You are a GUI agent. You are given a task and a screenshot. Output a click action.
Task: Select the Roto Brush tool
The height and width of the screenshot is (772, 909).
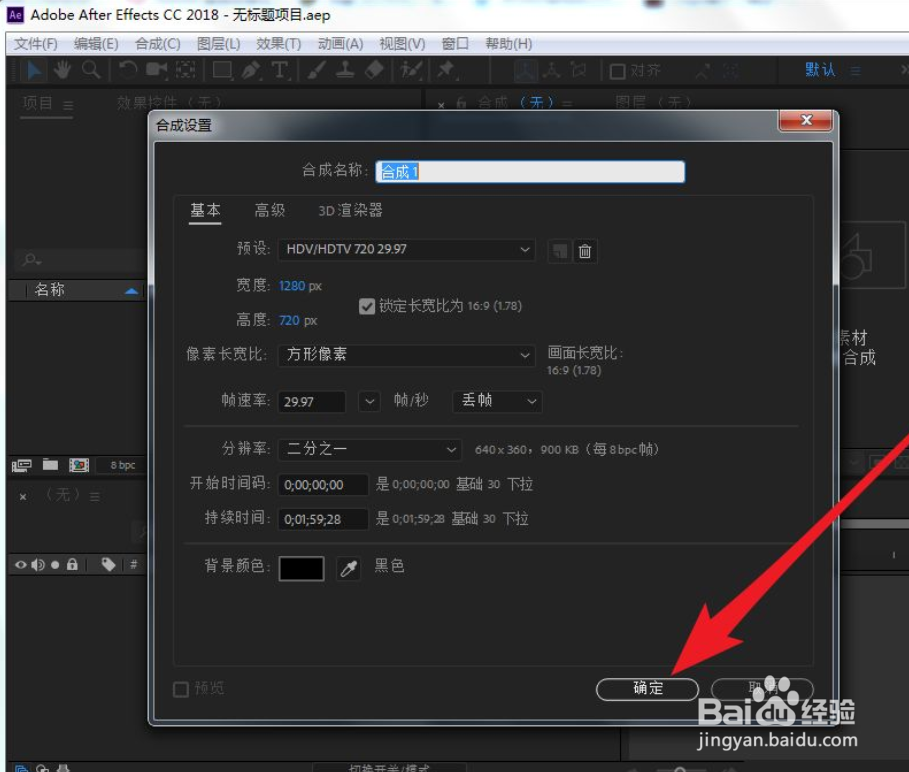[411, 70]
